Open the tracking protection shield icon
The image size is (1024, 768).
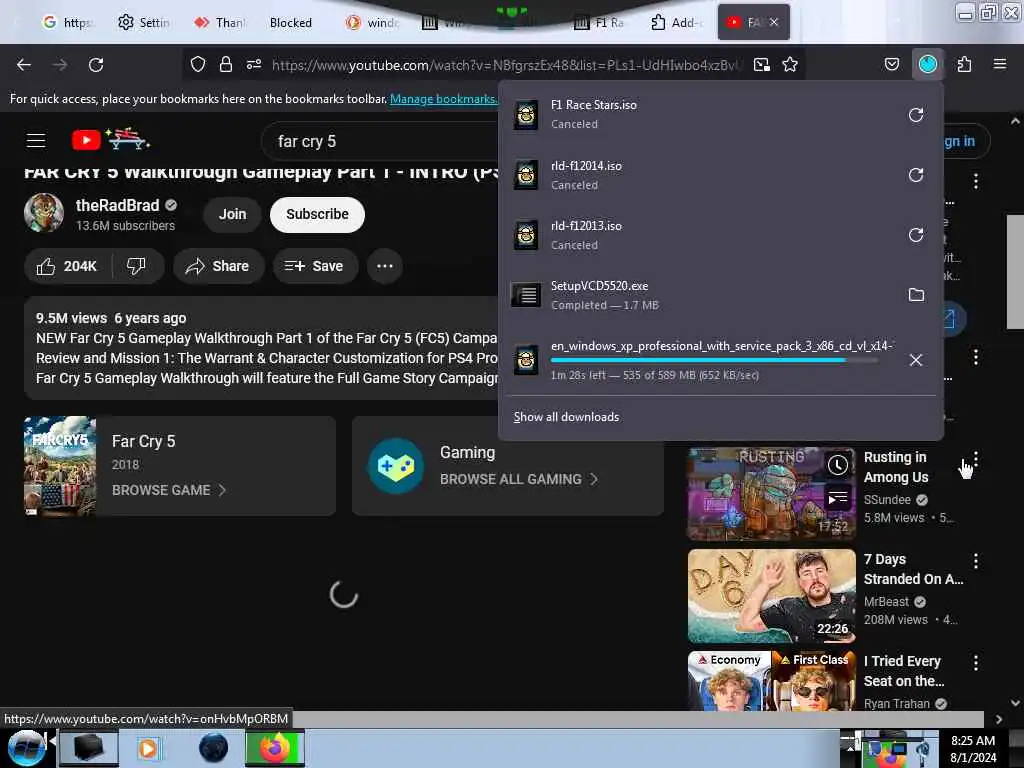point(198,64)
